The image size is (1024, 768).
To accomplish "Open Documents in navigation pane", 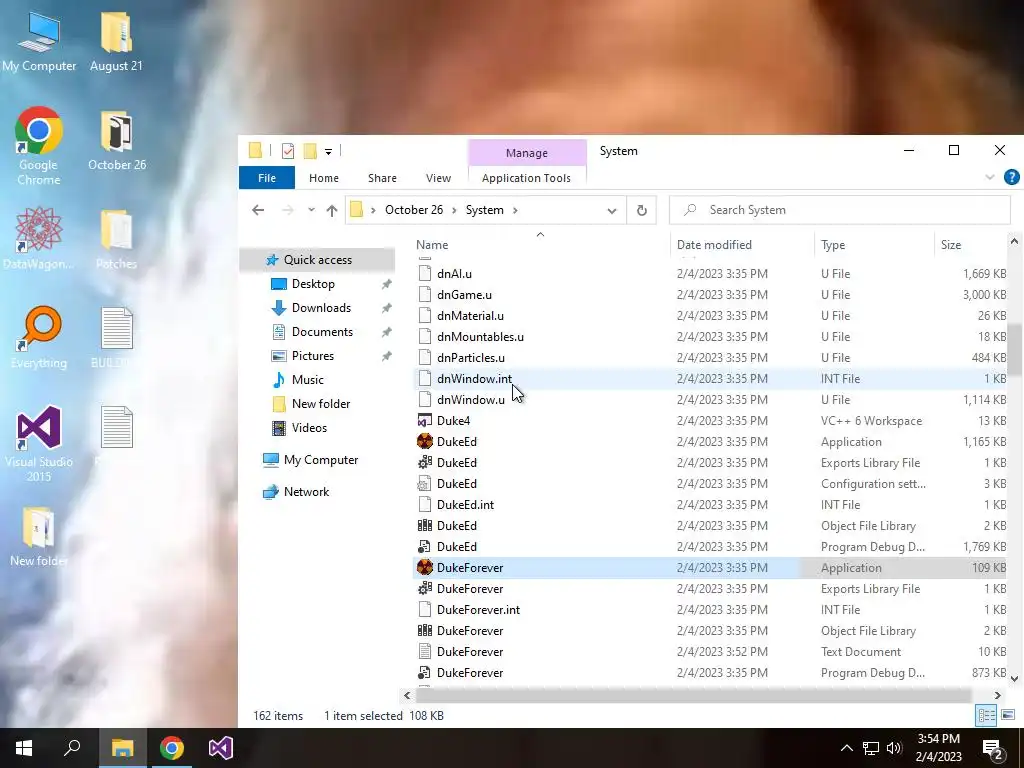I will click(x=322, y=332).
